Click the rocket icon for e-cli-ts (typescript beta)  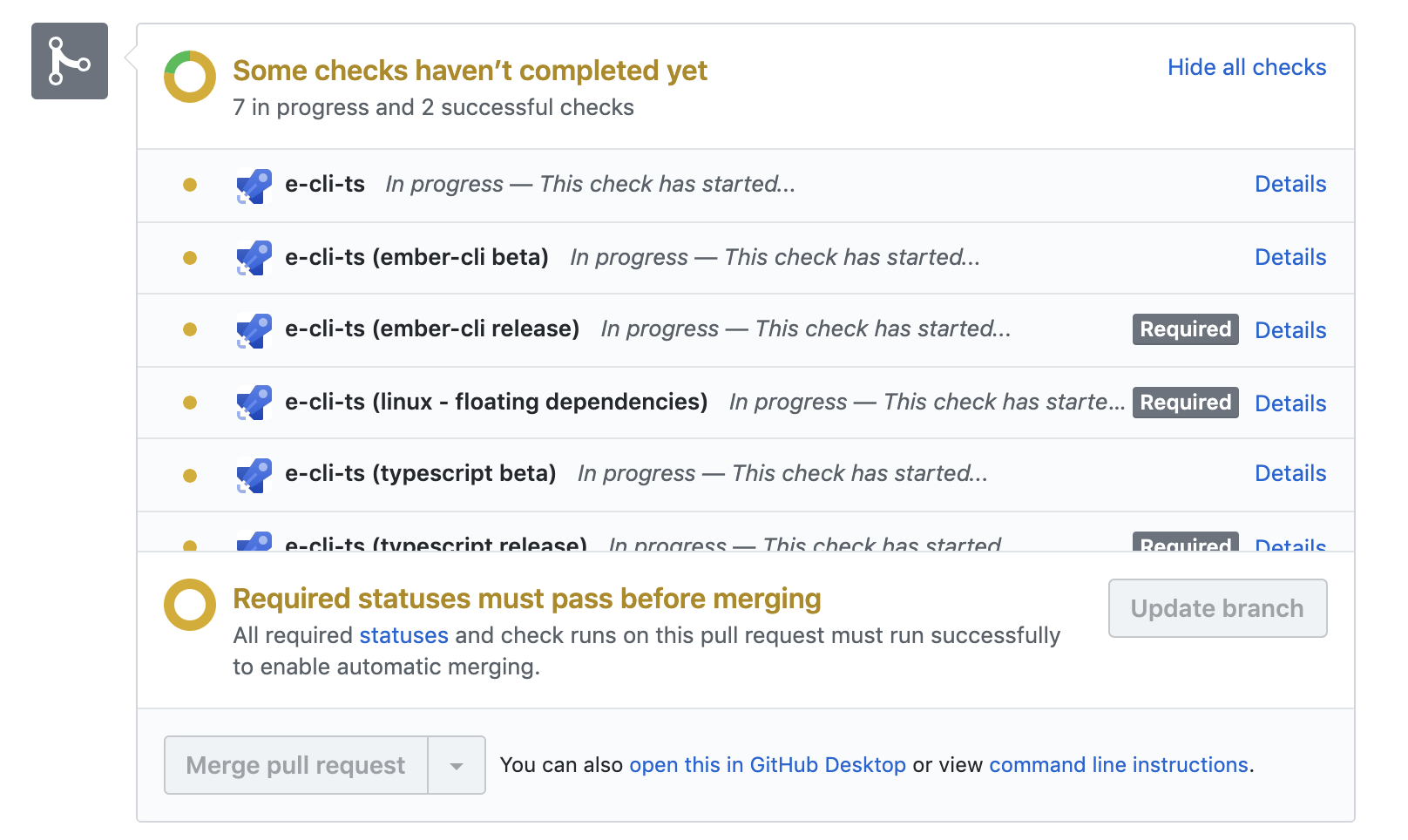point(254,474)
